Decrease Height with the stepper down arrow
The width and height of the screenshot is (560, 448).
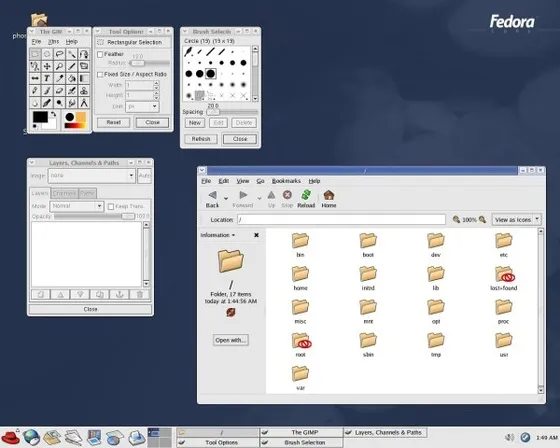click(156, 98)
